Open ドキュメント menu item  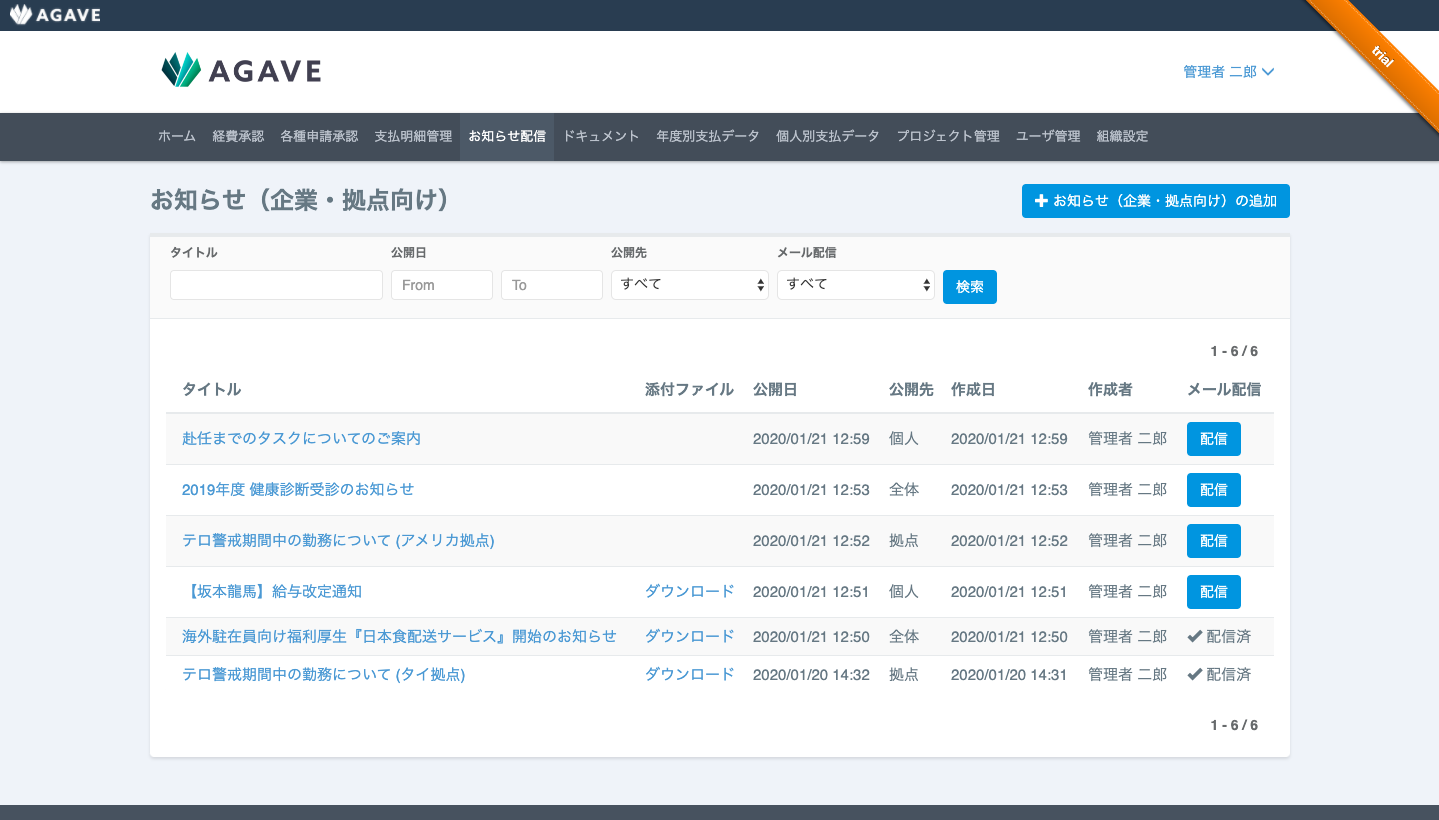tap(601, 136)
